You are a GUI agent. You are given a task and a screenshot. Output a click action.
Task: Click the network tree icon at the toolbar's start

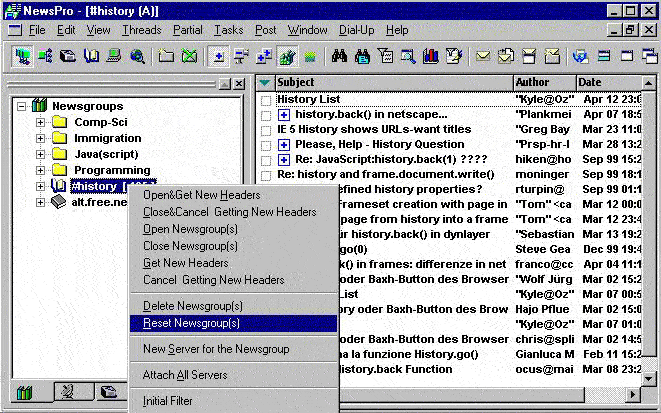[x=22, y=56]
